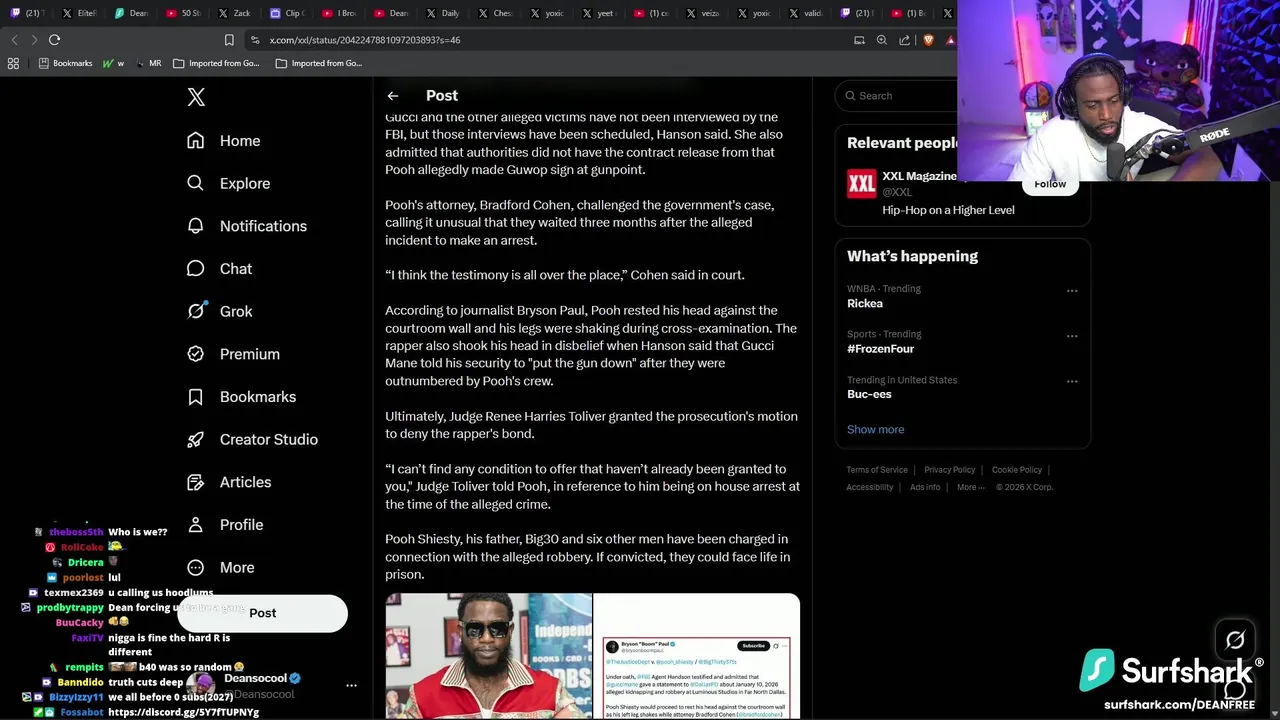The height and width of the screenshot is (720, 1280).
Task: Click the Articles document icon
Action: pos(196,482)
